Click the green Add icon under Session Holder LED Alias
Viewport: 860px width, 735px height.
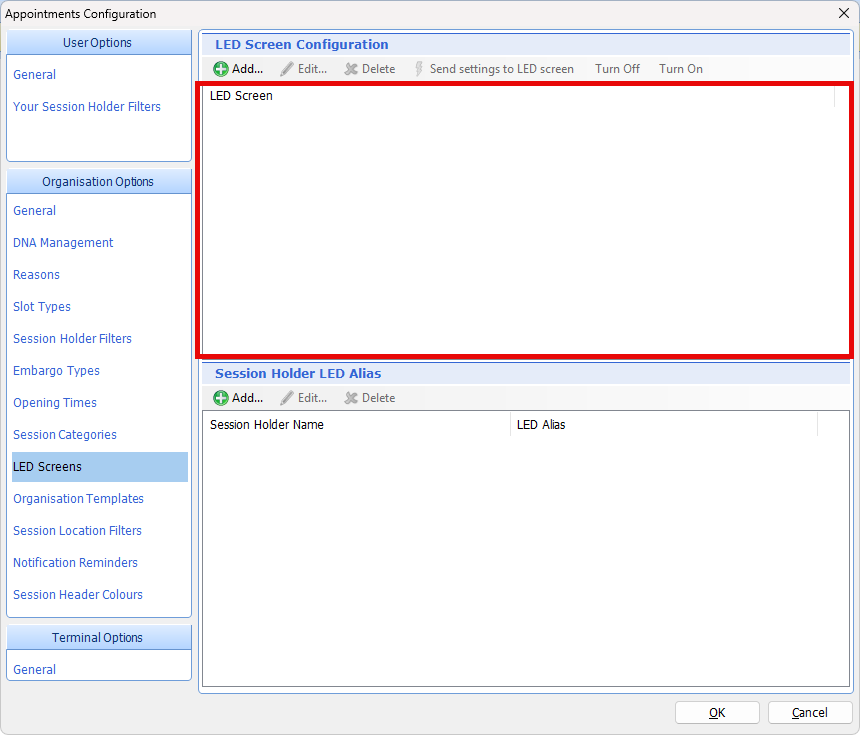coord(221,398)
